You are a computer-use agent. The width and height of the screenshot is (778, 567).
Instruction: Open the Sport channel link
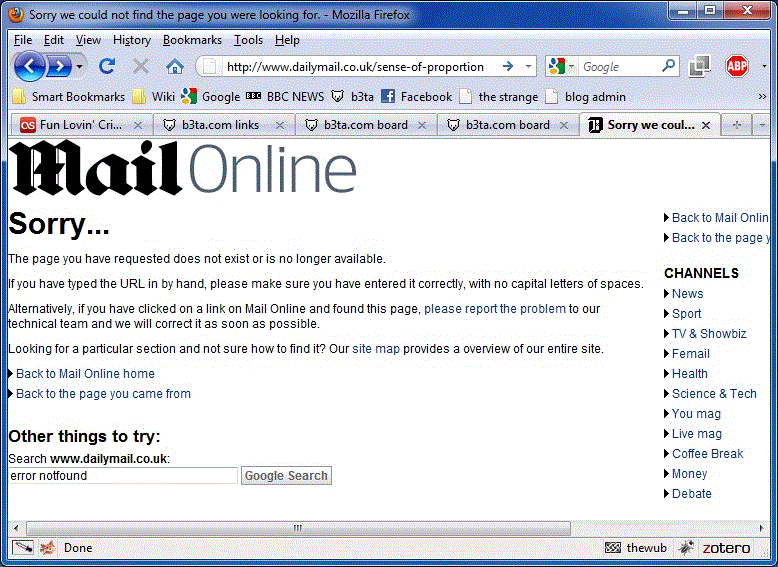(x=686, y=314)
